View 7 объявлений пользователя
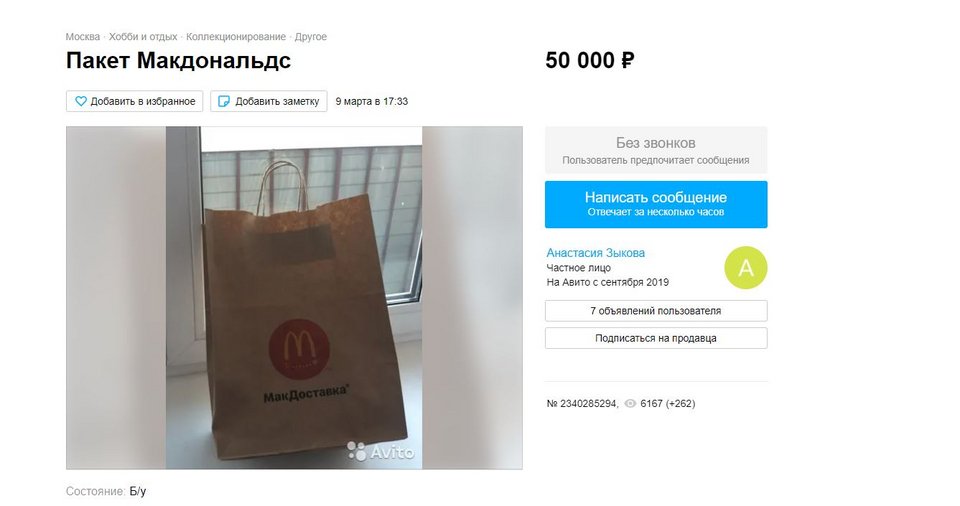This screenshot has height=506, width=960. coord(656,311)
